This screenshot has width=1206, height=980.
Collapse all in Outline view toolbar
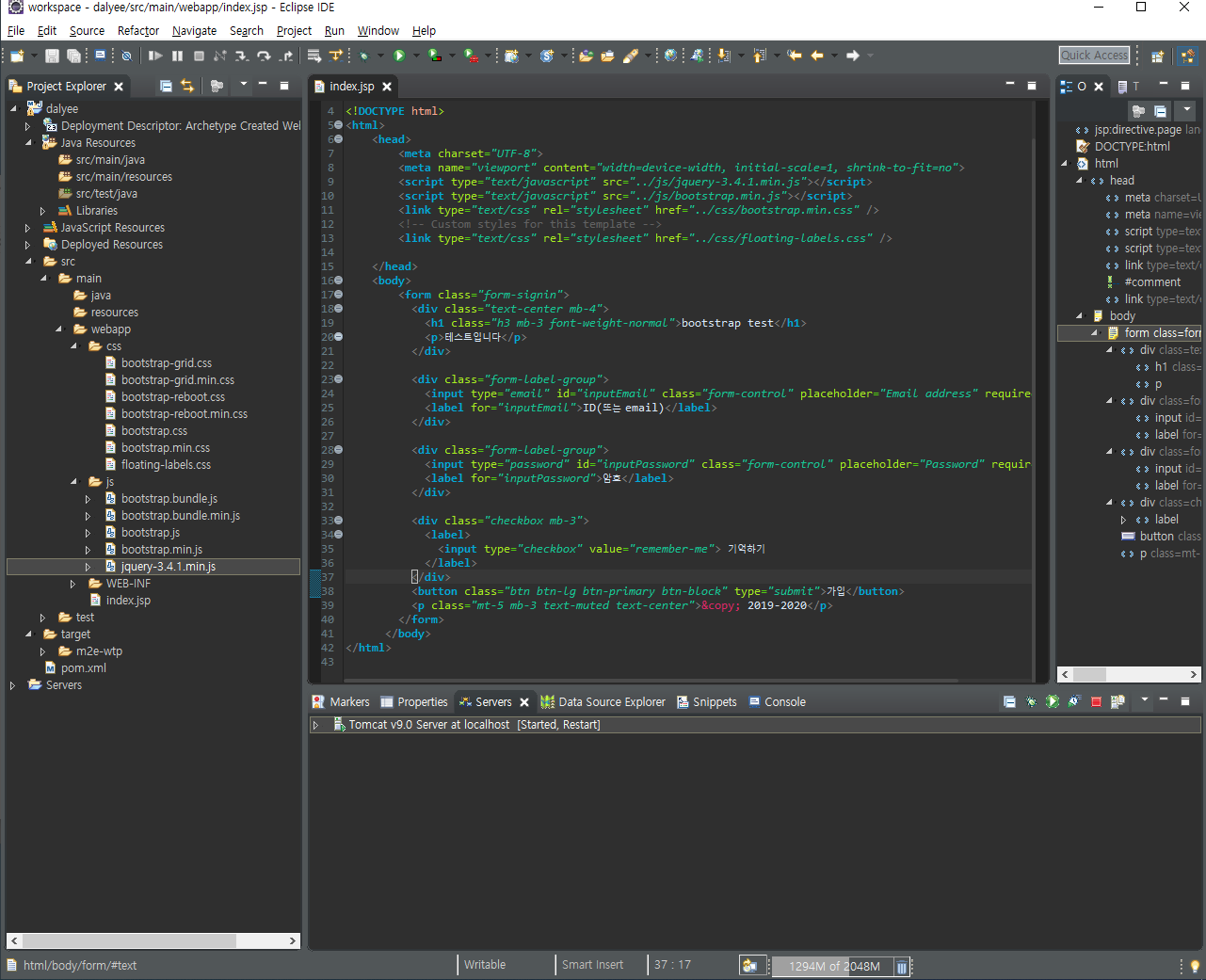click(x=1160, y=110)
